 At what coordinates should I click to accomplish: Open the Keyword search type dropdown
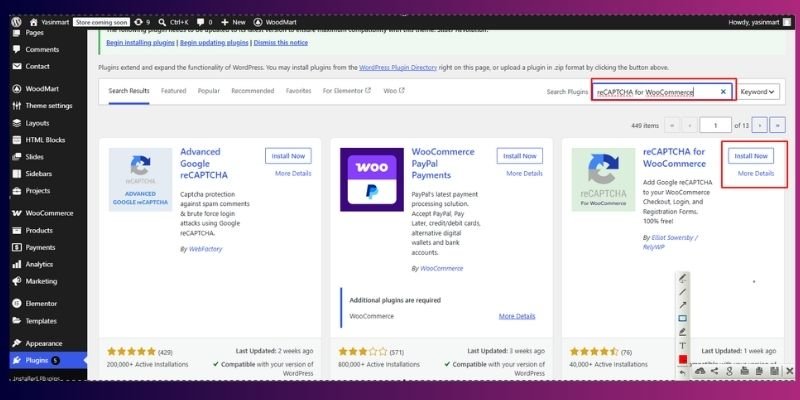tap(759, 92)
